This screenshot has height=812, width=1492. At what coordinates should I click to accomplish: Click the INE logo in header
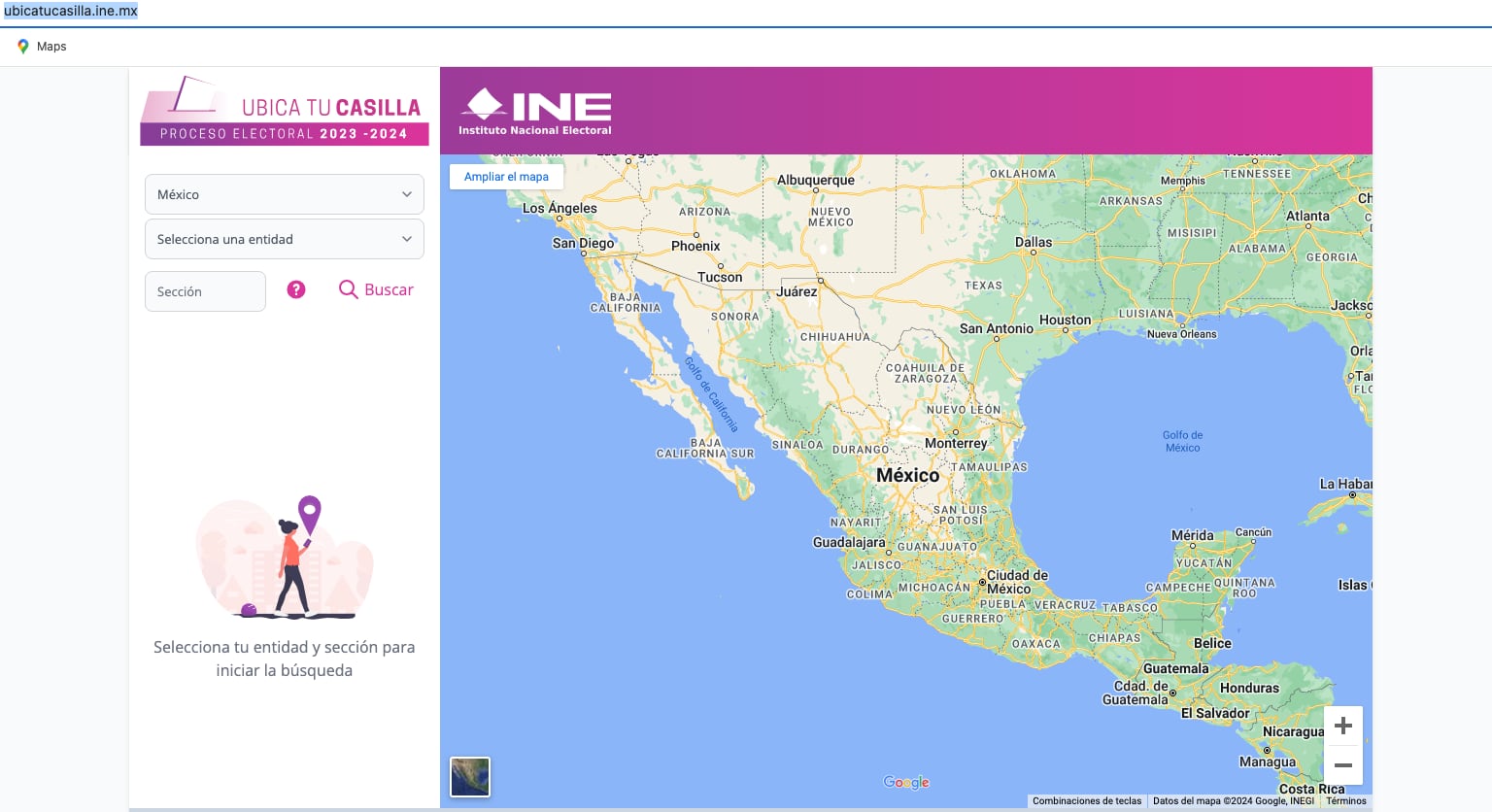(535, 112)
